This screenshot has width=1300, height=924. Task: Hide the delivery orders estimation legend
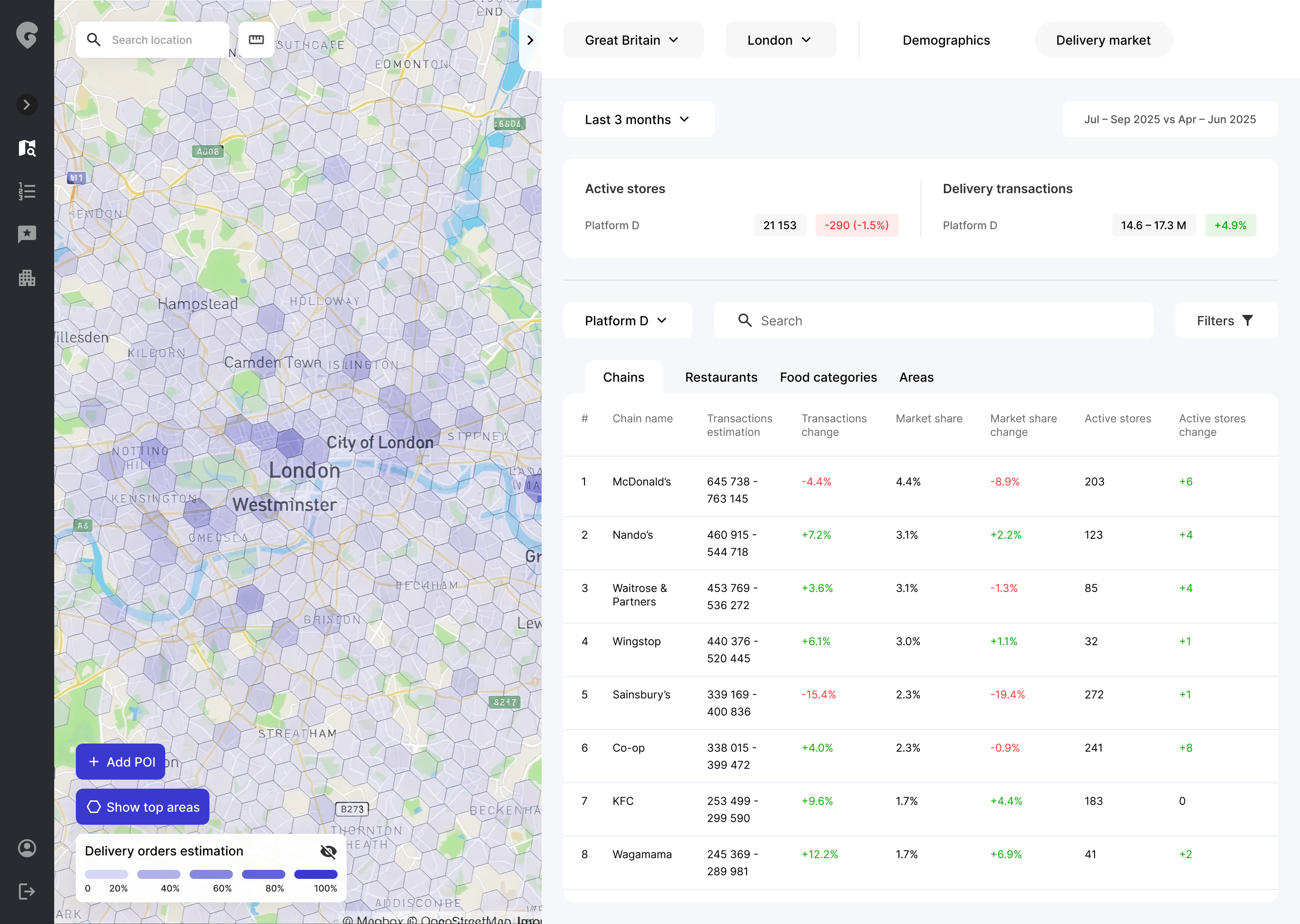point(329,851)
